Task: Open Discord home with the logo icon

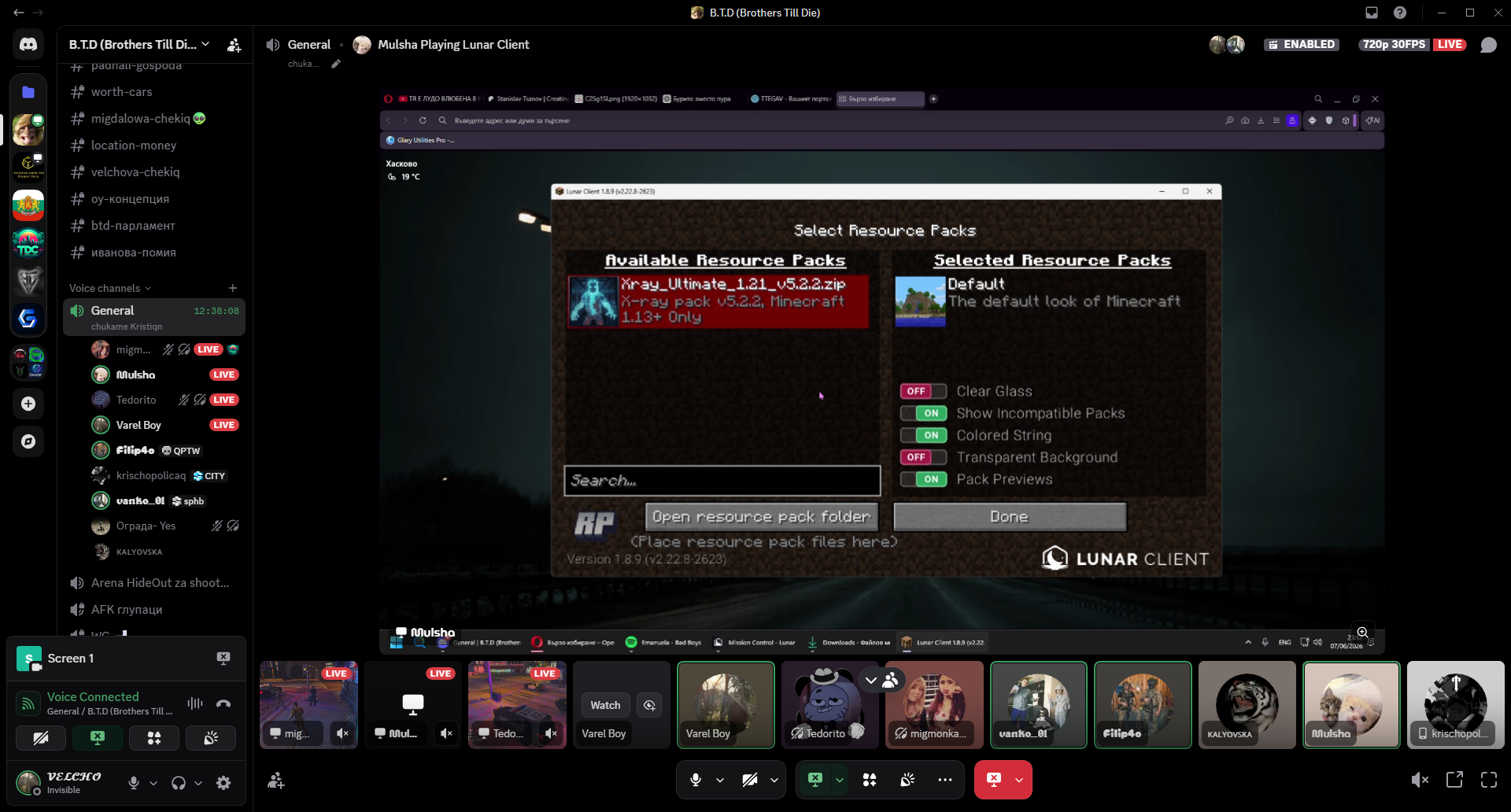Action: (x=28, y=45)
